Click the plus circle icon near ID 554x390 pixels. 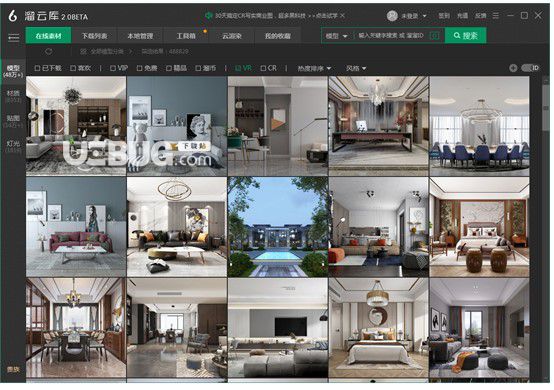(x=513, y=68)
